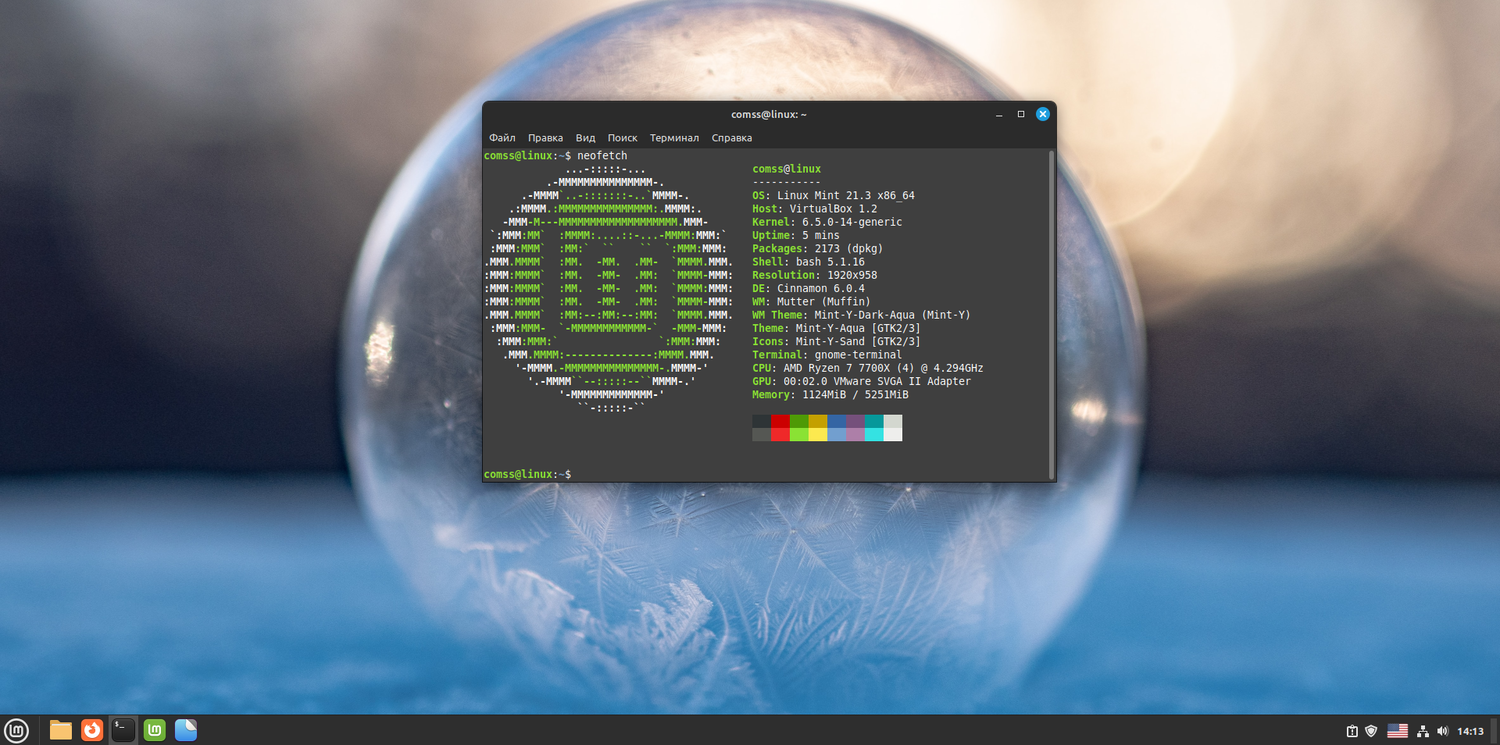Open the Справка menu
The image size is (1500, 745).
(732, 138)
